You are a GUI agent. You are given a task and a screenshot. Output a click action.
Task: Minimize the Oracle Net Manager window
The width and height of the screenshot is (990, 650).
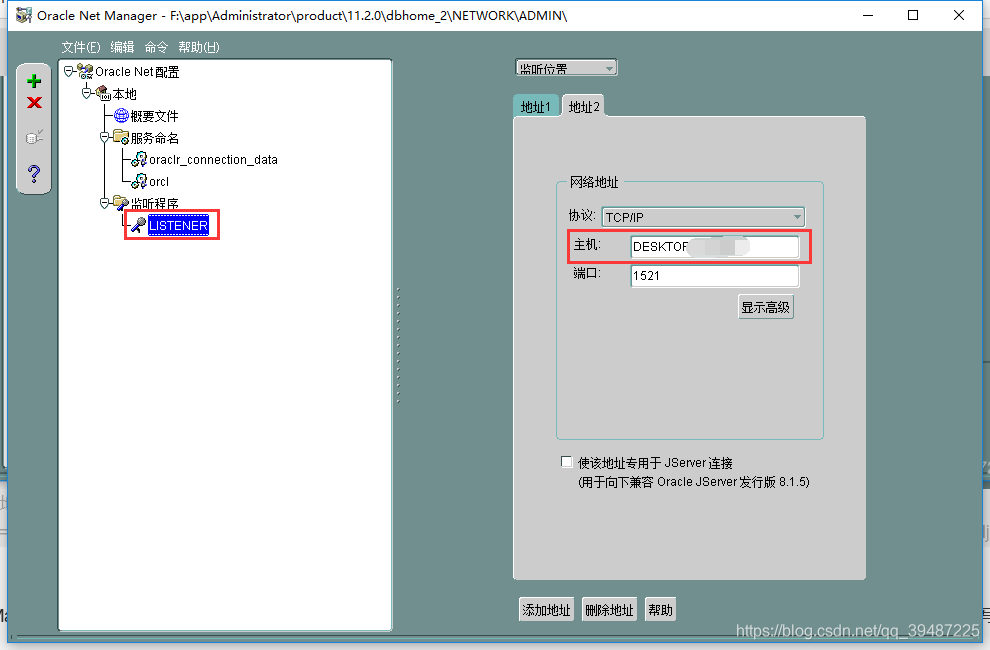point(868,15)
